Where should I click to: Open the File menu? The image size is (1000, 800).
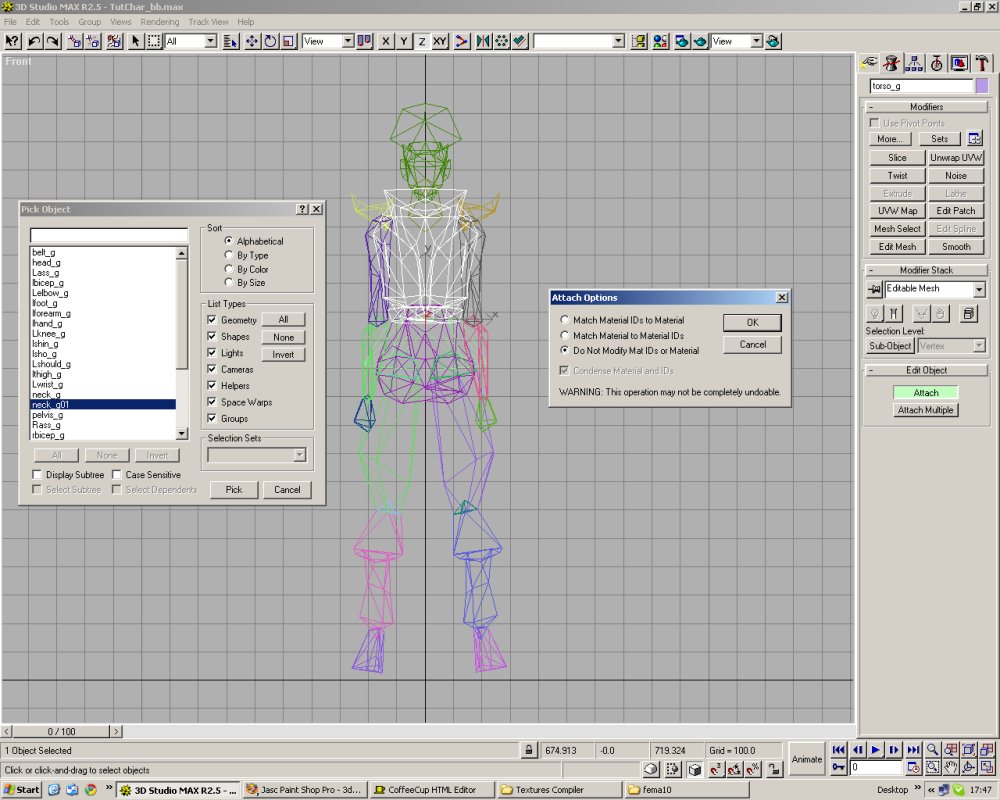click(x=10, y=22)
